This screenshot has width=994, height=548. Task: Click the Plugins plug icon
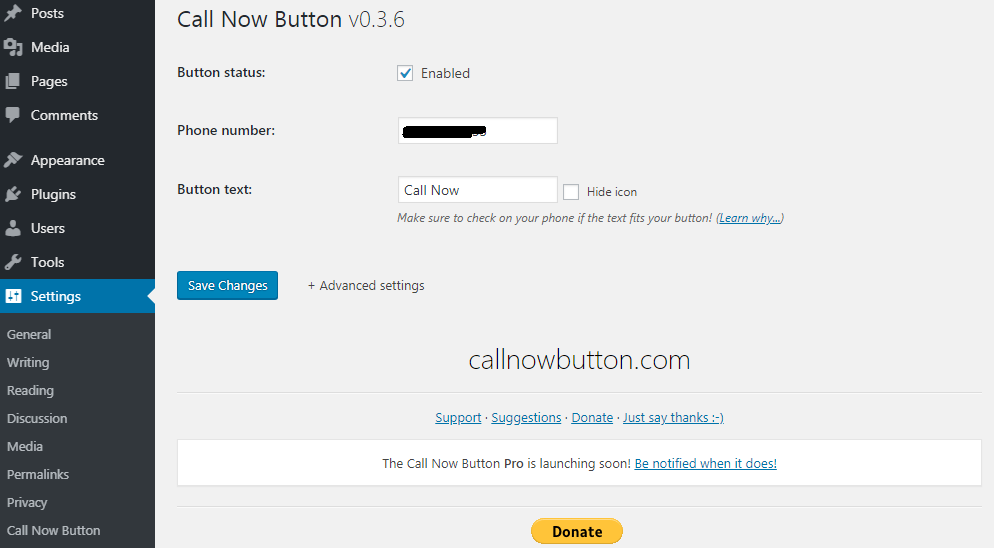(x=13, y=194)
